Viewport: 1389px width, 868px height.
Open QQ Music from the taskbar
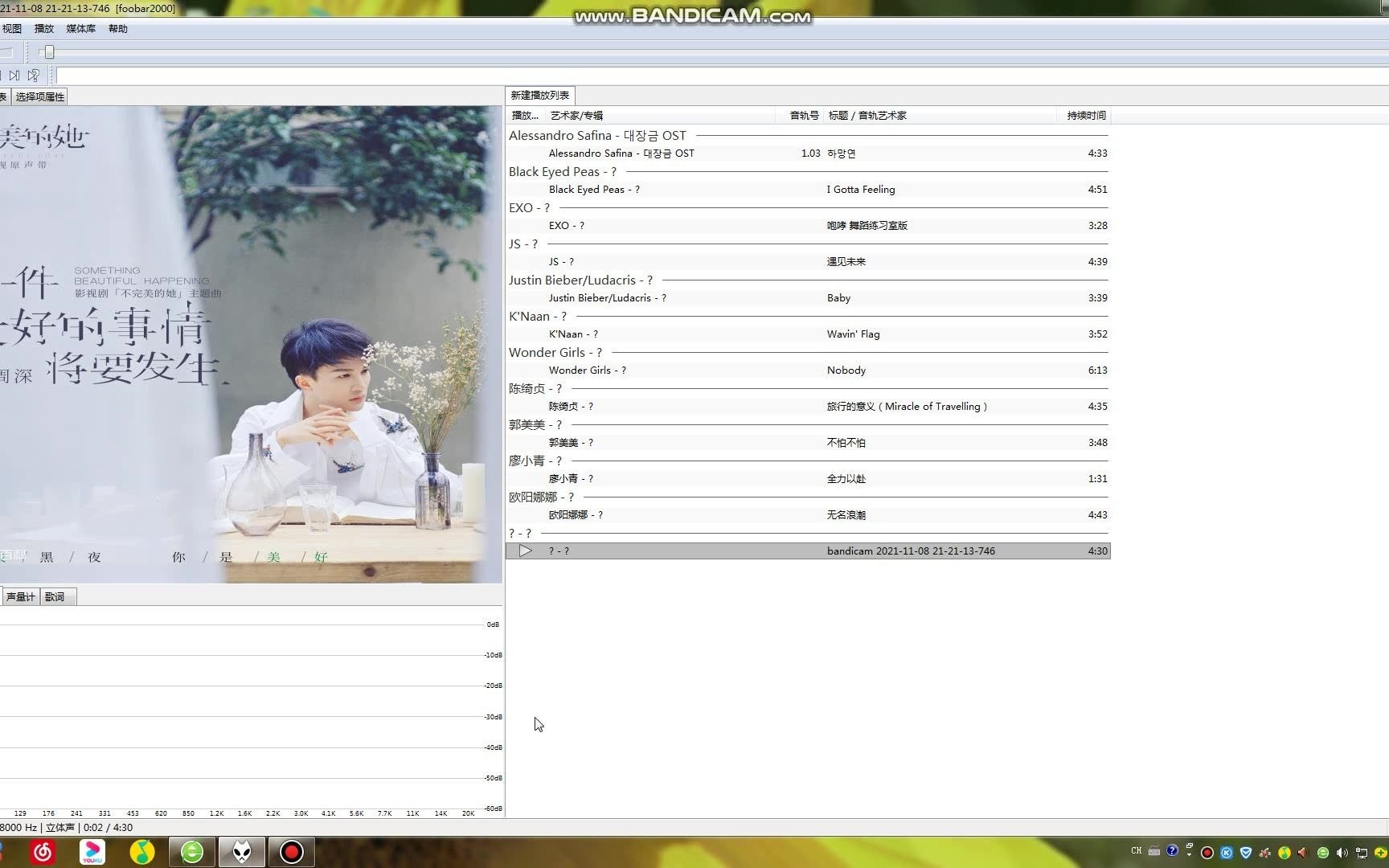pos(142,852)
